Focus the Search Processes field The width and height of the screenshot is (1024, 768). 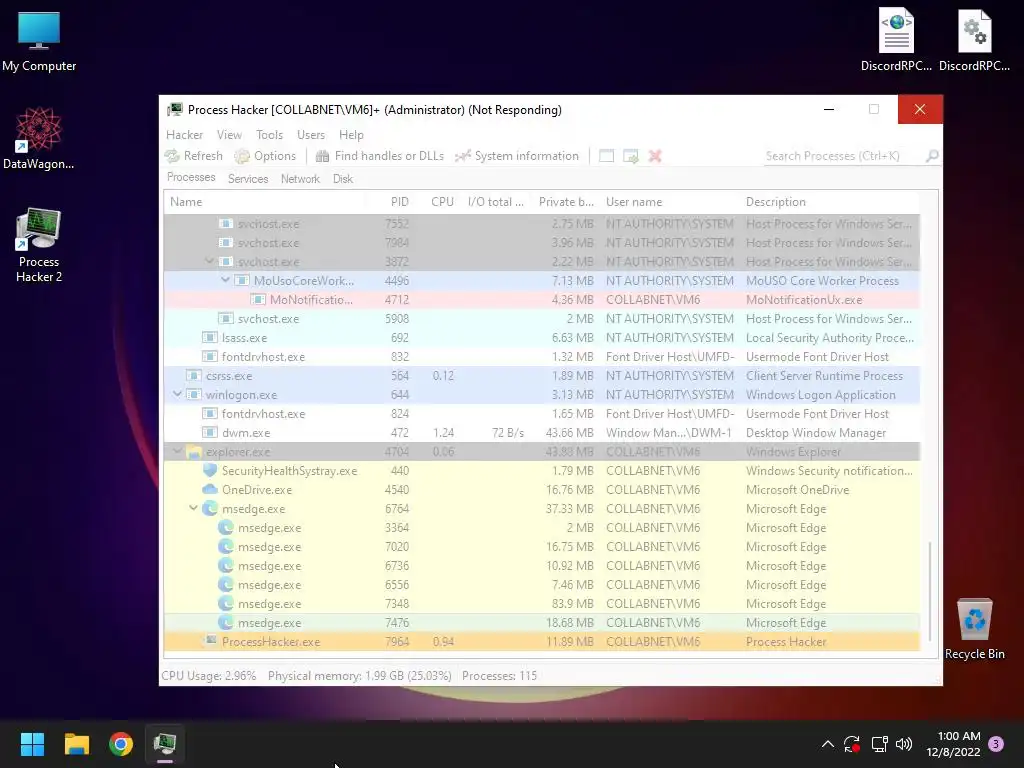coord(843,156)
